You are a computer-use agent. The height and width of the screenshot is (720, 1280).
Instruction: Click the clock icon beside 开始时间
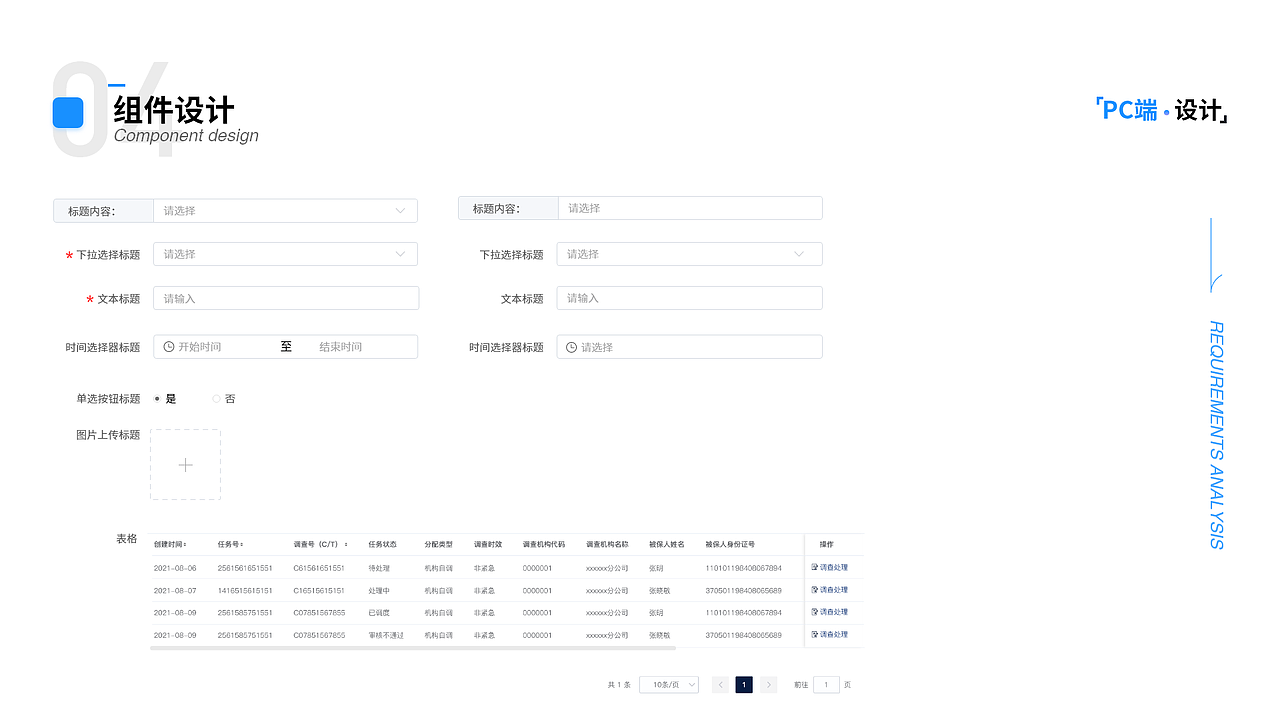point(169,346)
